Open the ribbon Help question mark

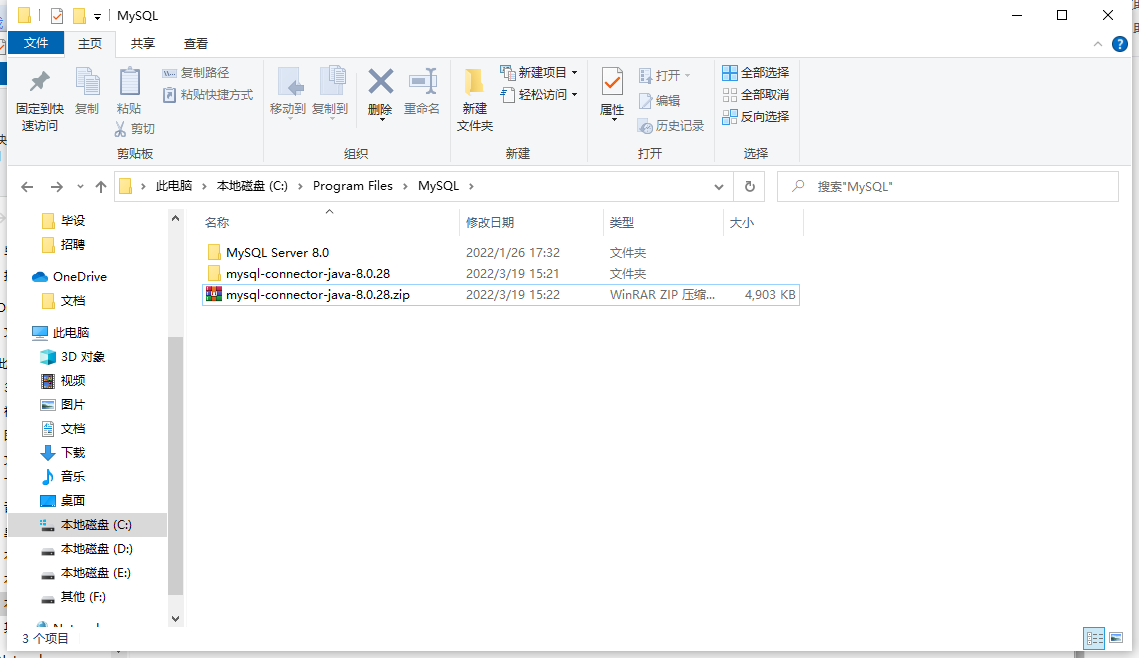pyautogui.click(x=1120, y=44)
